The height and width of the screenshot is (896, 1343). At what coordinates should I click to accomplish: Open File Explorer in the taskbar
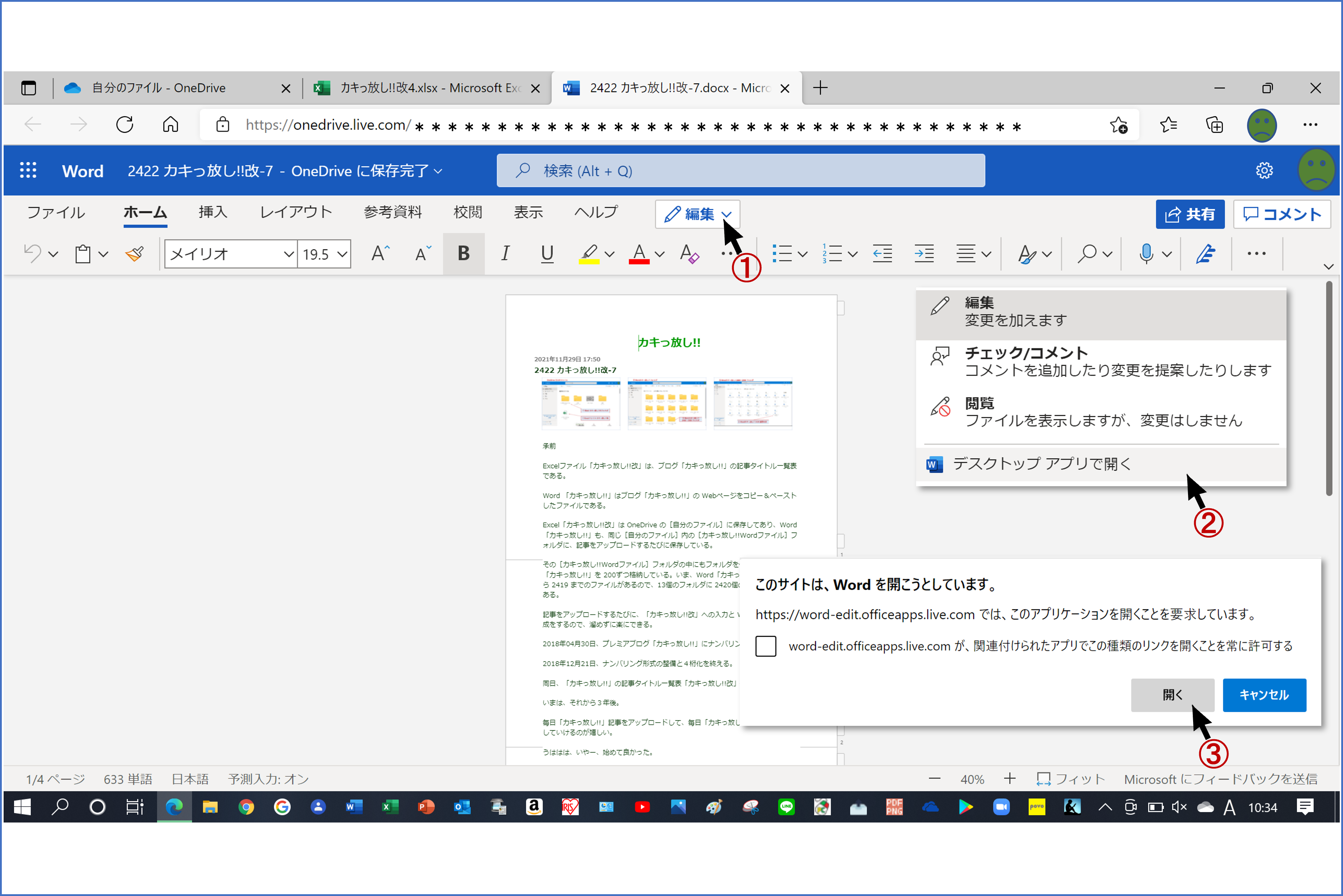pyautogui.click(x=210, y=807)
